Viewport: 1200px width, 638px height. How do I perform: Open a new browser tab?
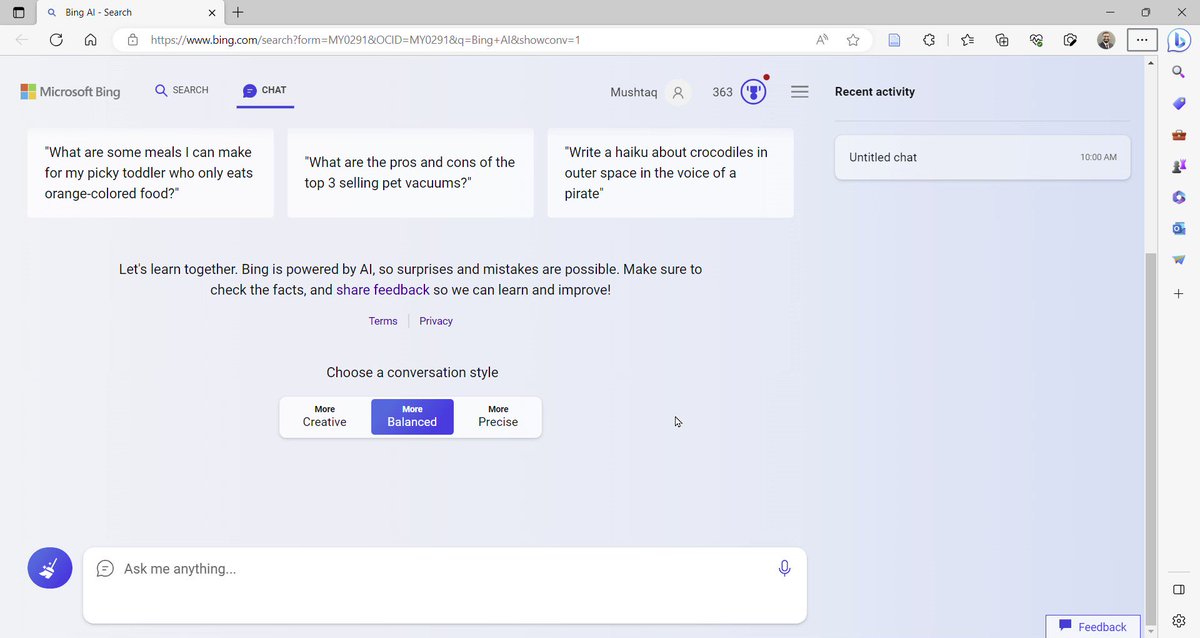[237, 12]
